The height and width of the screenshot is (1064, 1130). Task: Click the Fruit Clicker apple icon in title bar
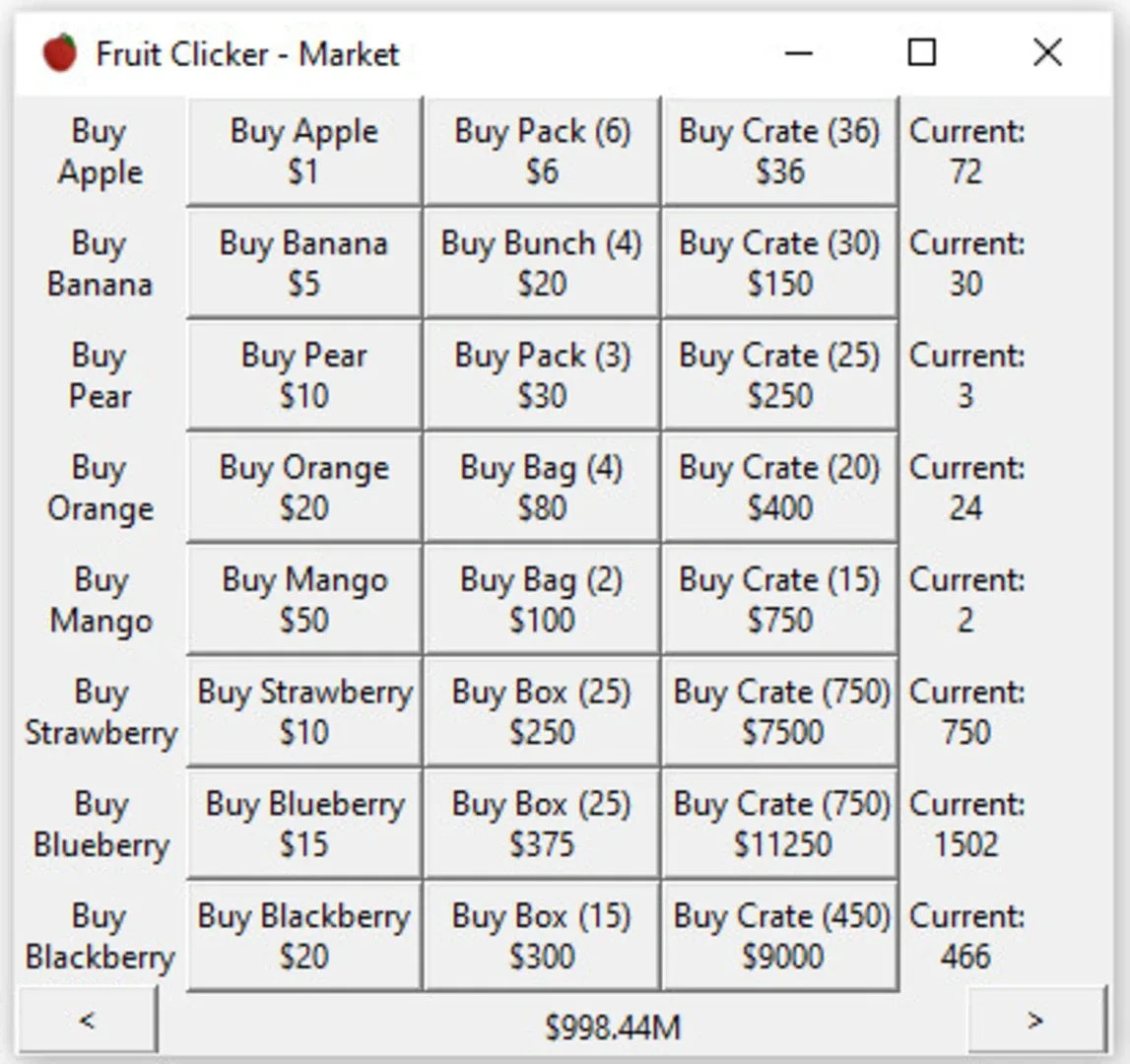[59, 52]
